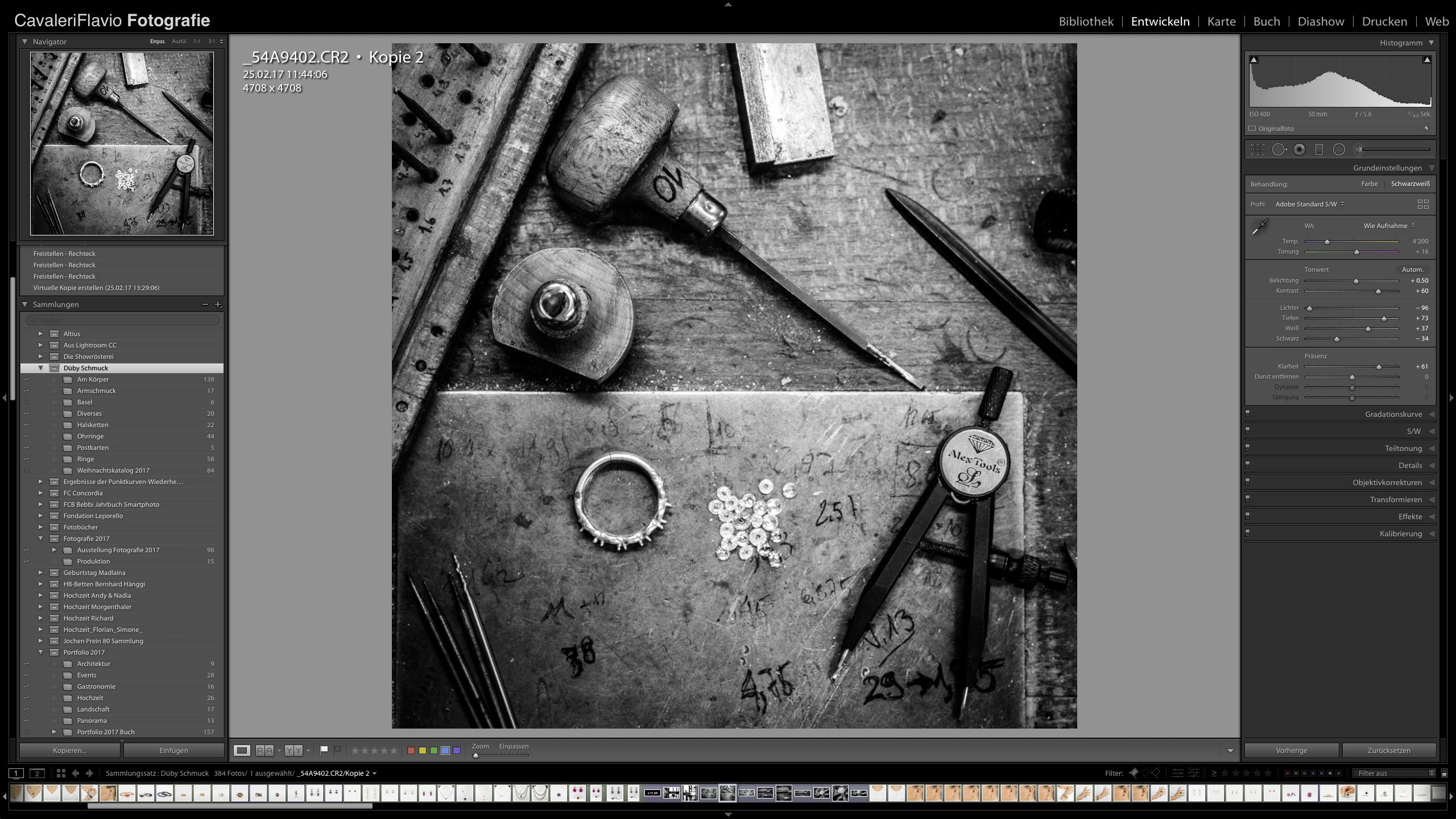Select the radial filter tool
Viewport: 1456px width, 819px height.
(1339, 150)
